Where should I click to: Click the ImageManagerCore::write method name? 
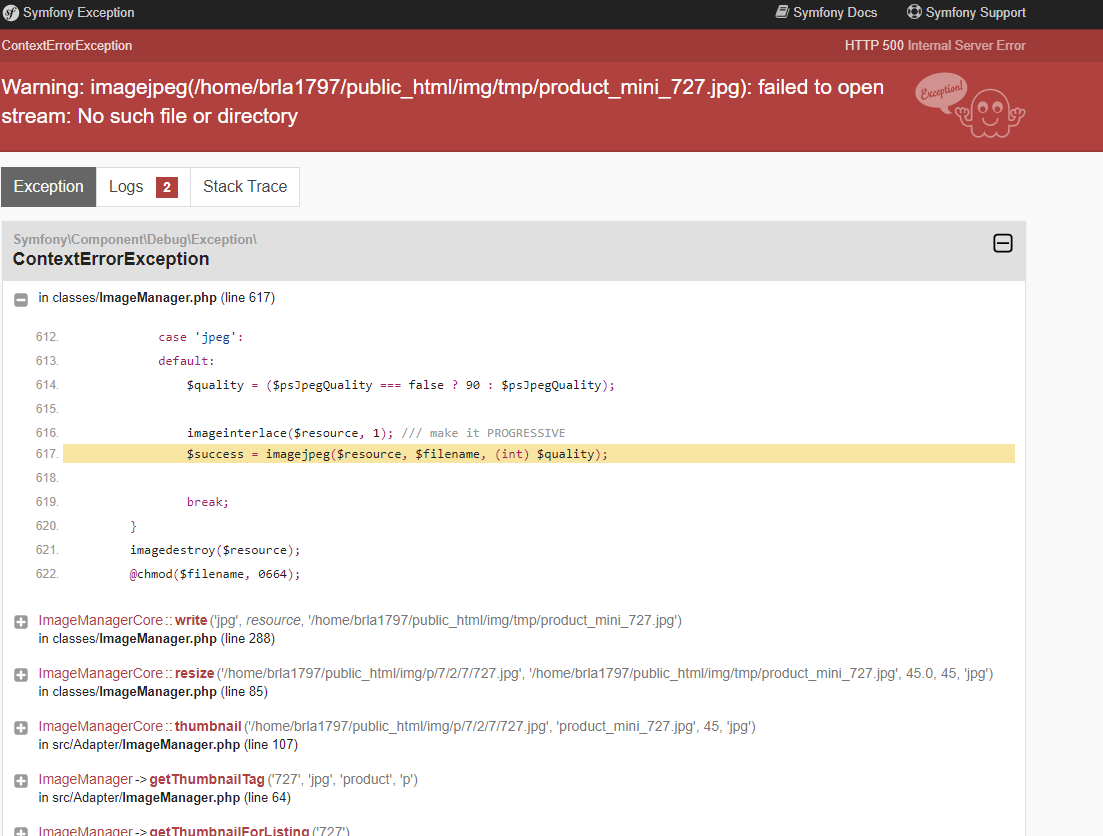click(x=191, y=620)
